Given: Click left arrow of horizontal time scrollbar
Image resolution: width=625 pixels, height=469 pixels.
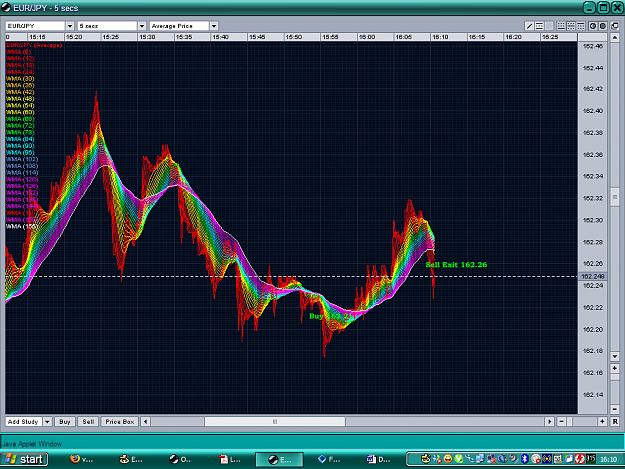Looking at the screenshot, I should (145, 421).
